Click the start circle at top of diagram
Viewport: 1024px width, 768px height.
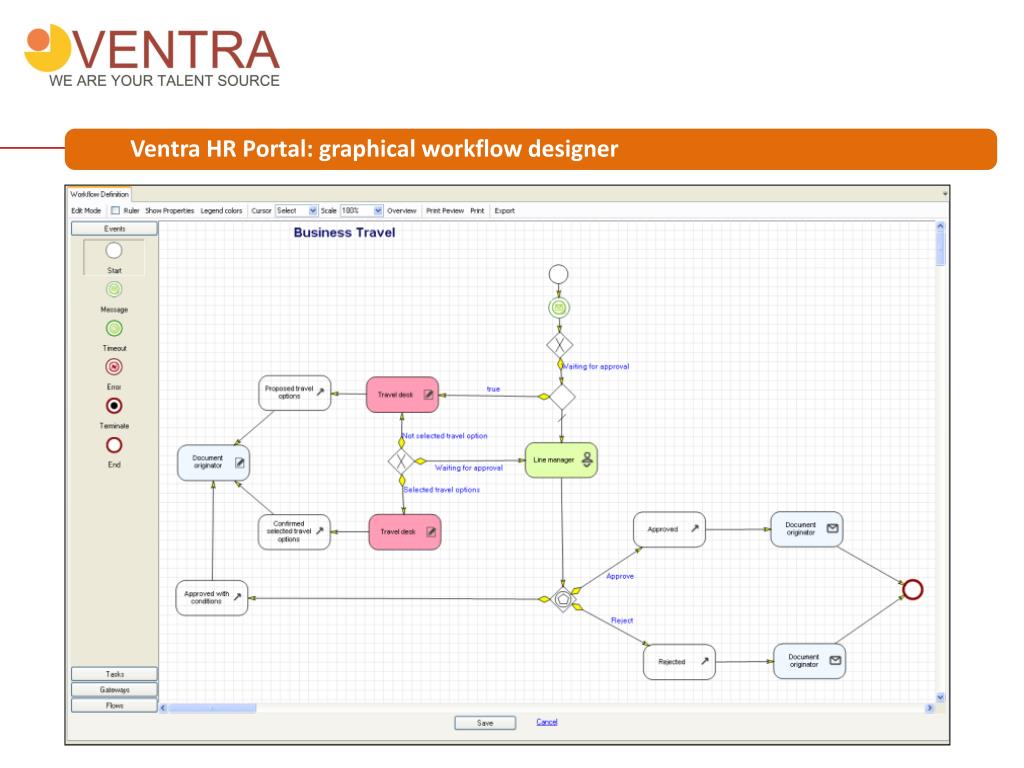pos(558,274)
